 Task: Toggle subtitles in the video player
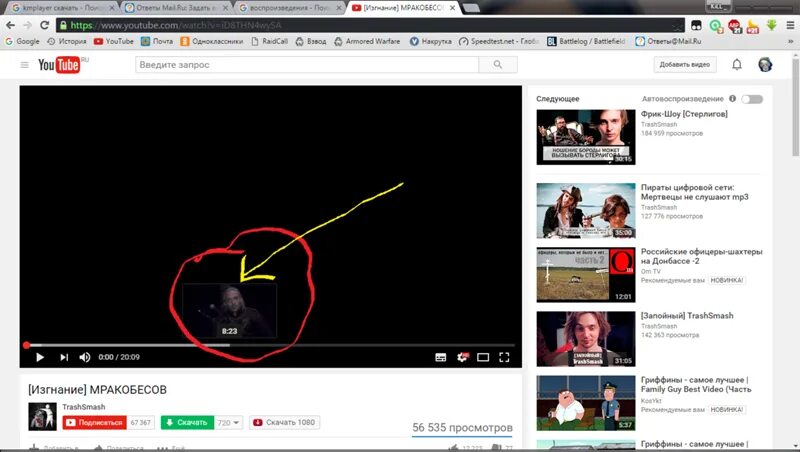(441, 357)
